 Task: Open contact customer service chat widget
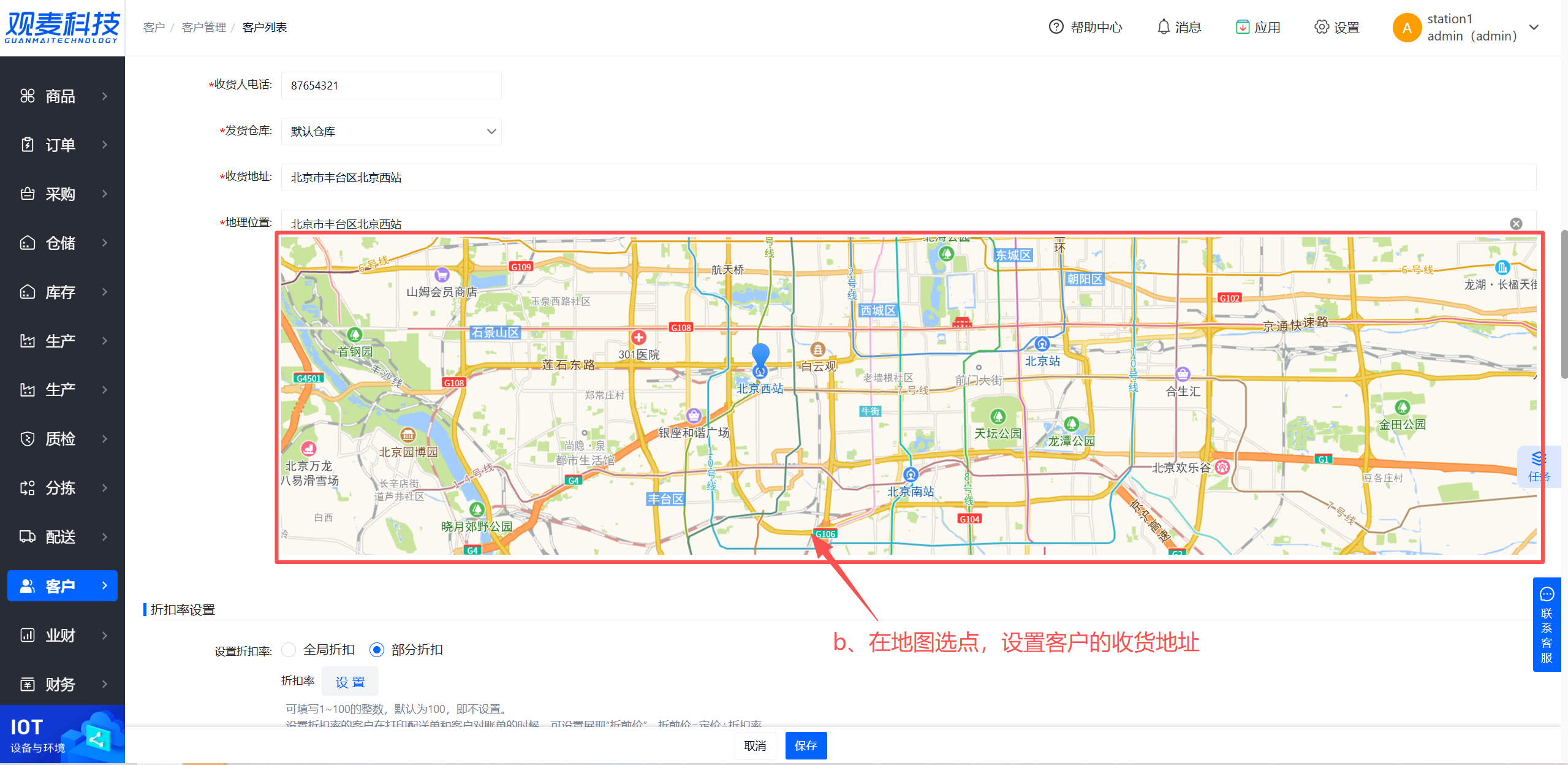(x=1547, y=625)
